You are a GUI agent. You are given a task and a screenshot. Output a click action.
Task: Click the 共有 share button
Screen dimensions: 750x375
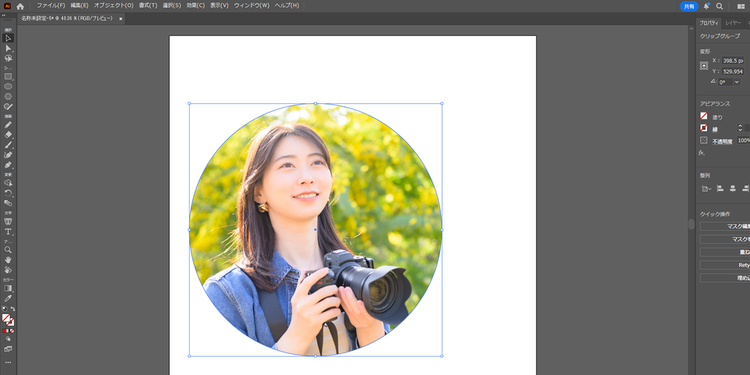689,6
